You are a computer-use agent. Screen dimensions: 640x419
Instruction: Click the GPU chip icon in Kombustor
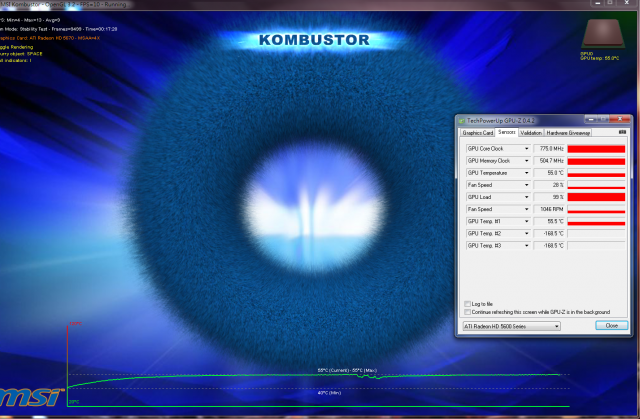603,33
